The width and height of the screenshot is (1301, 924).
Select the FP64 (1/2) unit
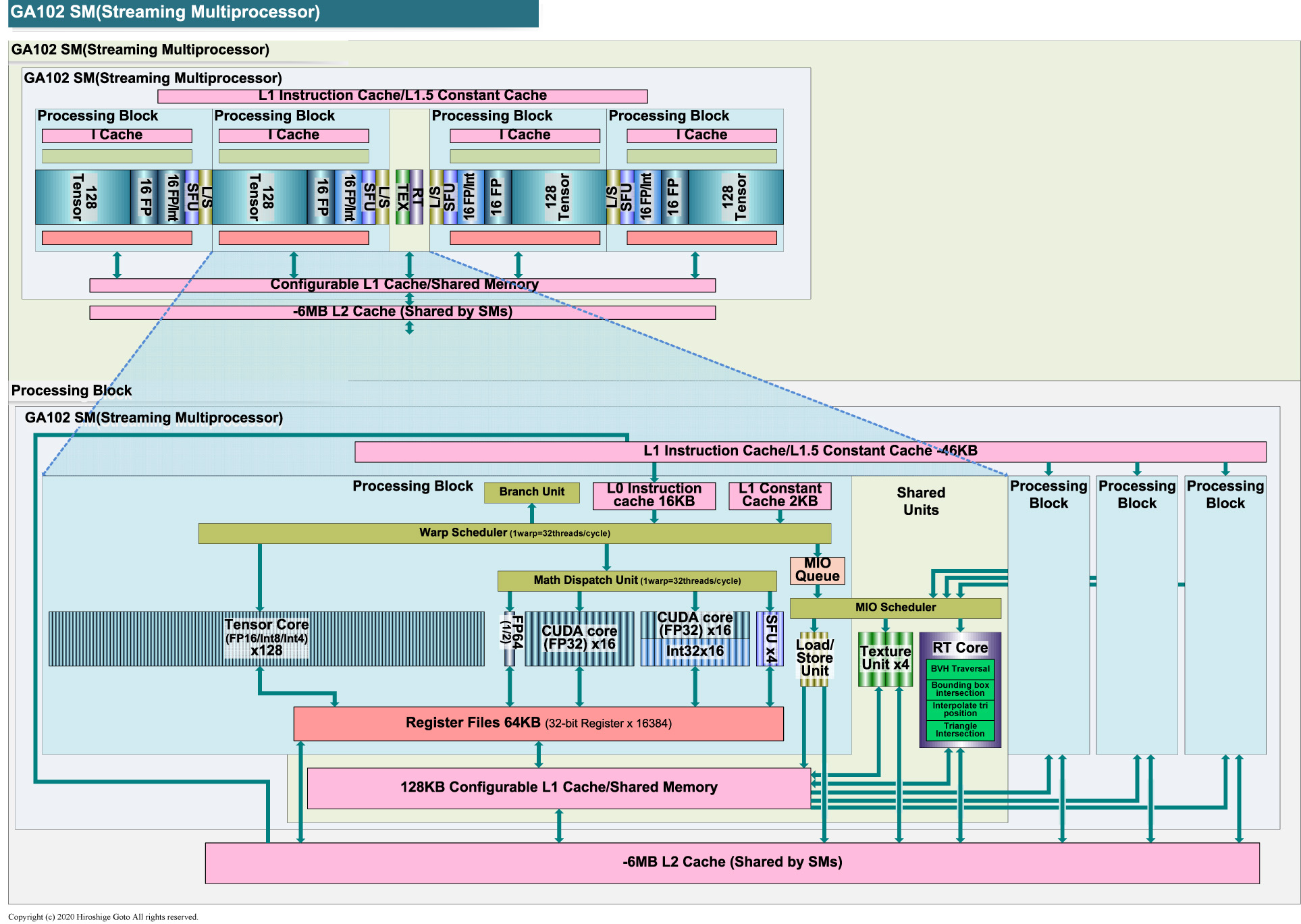(x=510, y=638)
